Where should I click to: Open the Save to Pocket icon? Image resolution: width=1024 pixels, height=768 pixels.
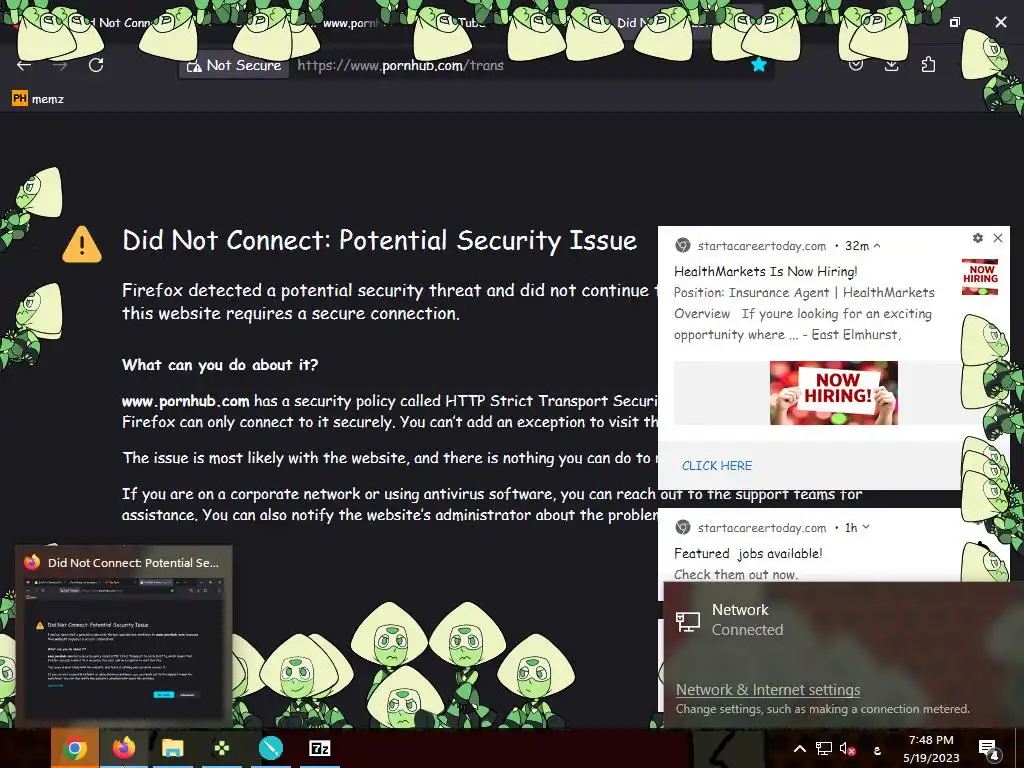pos(856,65)
